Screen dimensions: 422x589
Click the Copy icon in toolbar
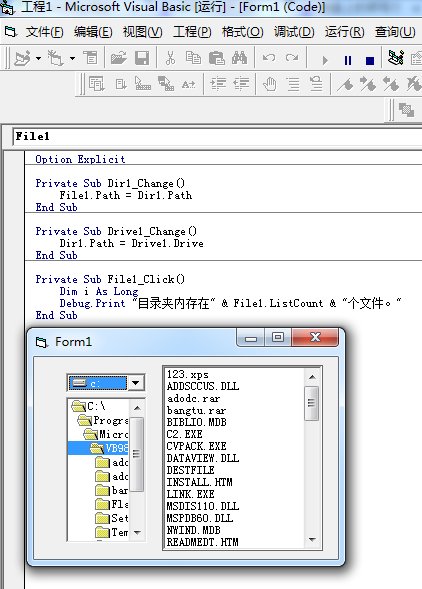point(193,59)
